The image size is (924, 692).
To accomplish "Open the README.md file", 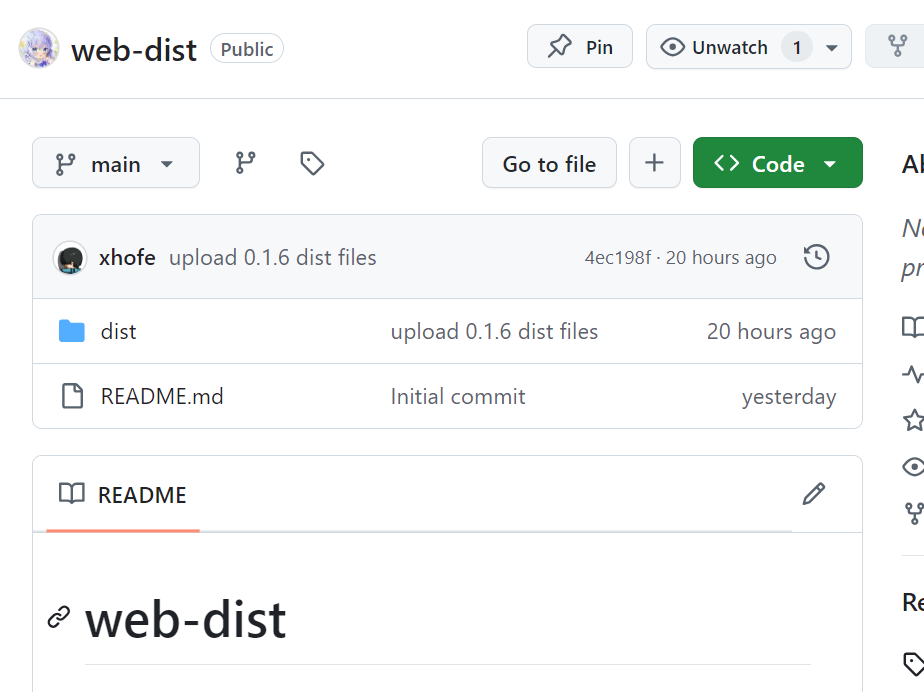I will point(162,396).
